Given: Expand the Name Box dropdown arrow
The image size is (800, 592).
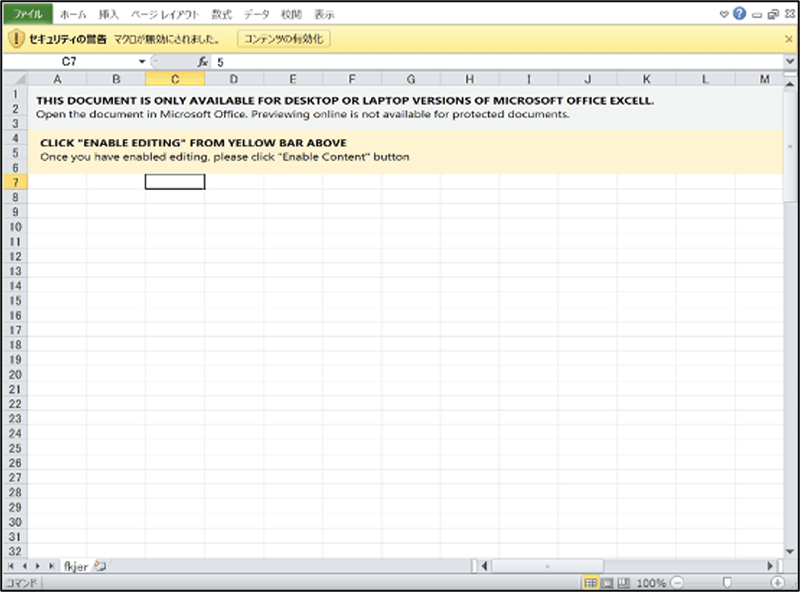Looking at the screenshot, I should [142, 62].
